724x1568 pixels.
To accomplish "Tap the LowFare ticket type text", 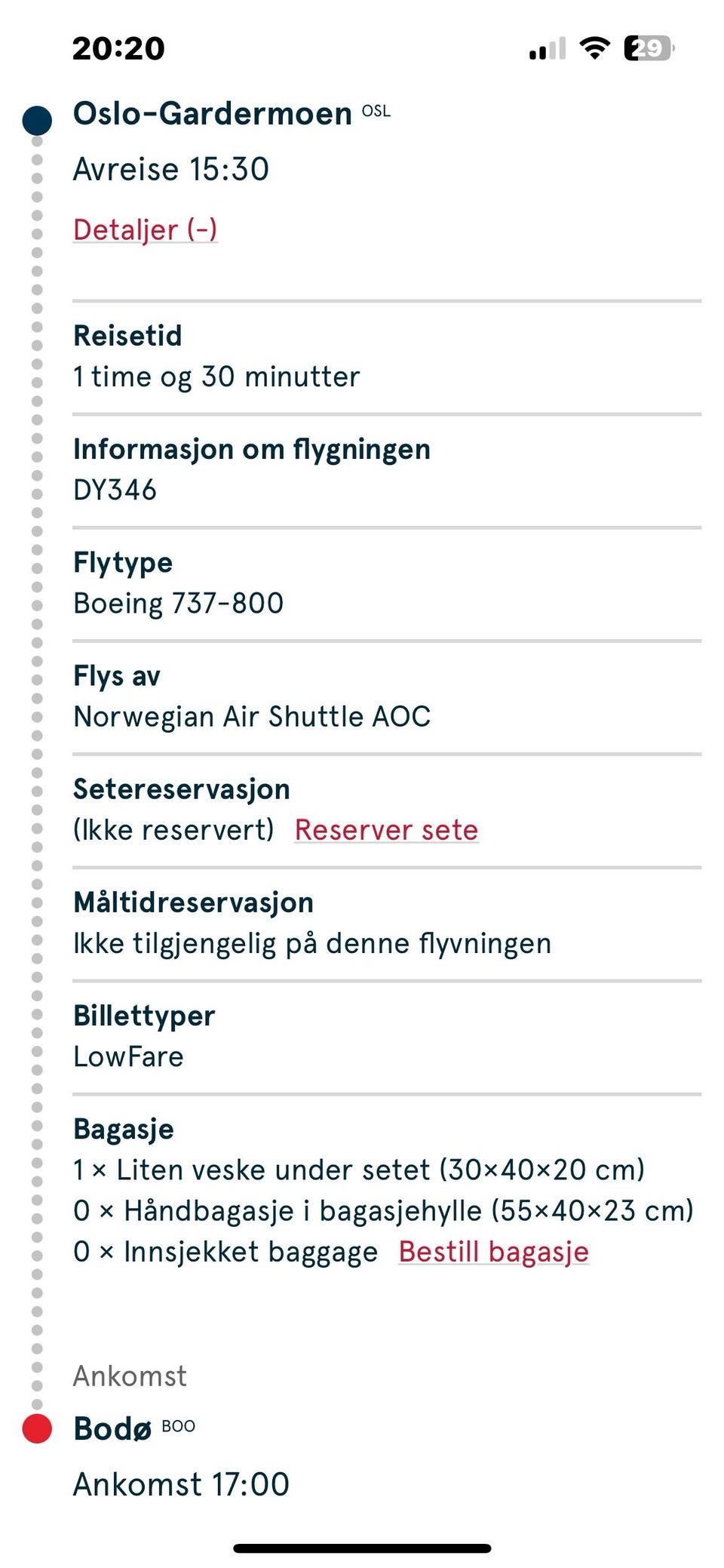I will 128,1056.
